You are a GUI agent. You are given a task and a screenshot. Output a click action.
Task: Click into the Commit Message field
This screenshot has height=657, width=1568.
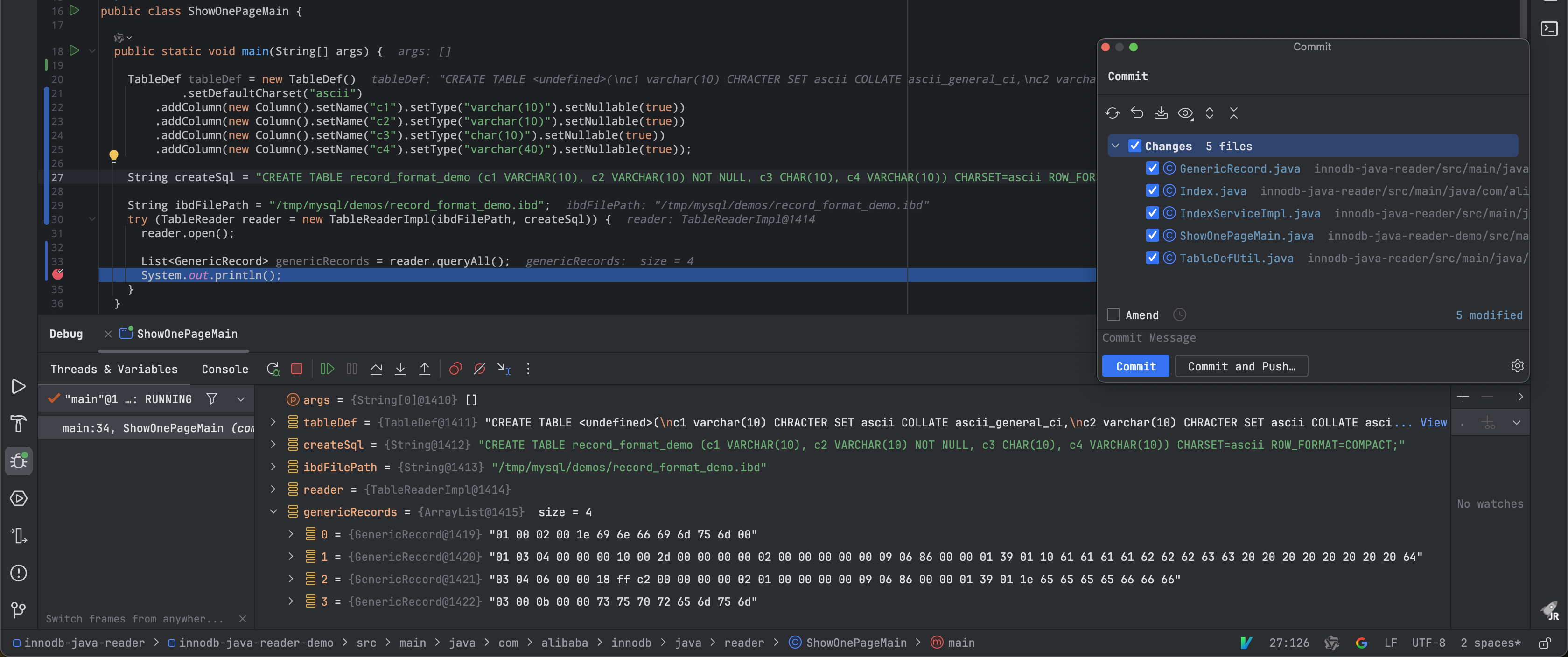1309,338
